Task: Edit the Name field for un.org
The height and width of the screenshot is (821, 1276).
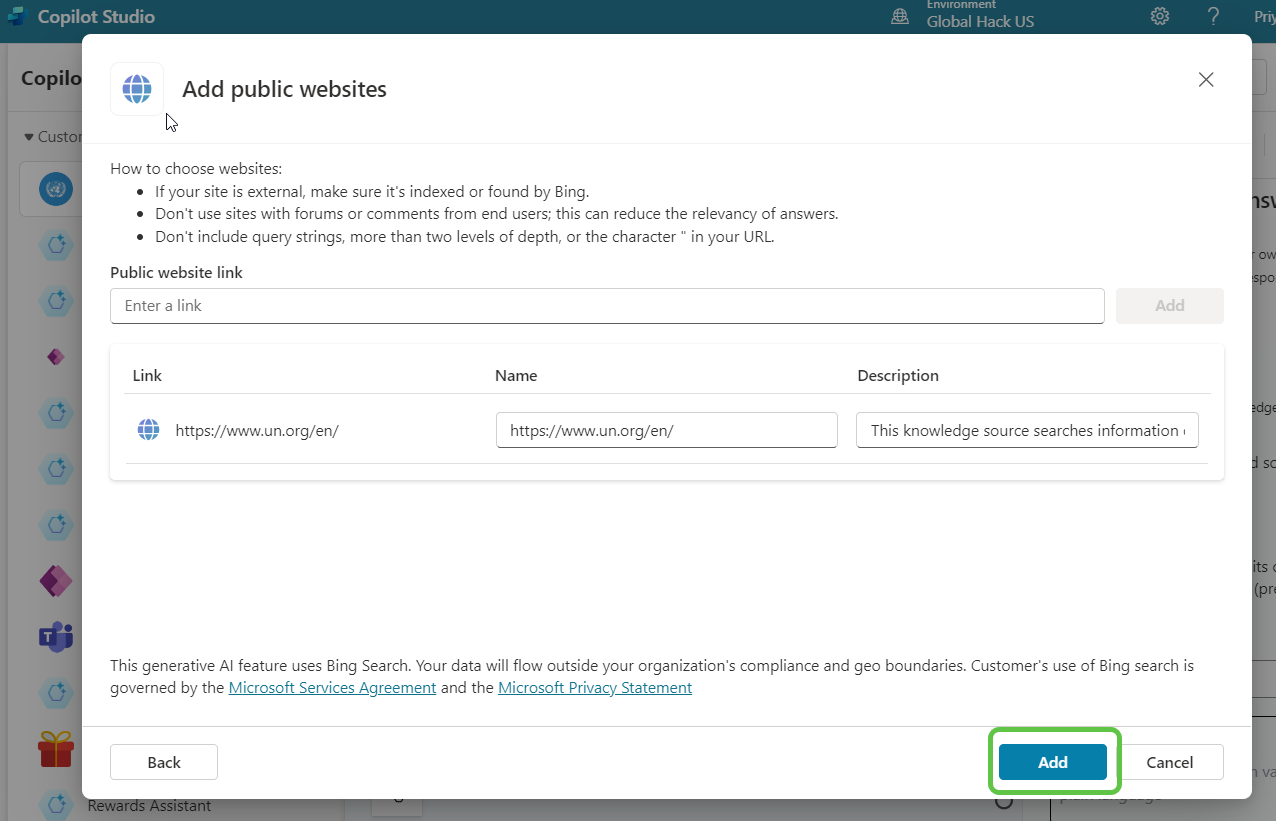Action: (x=666, y=430)
